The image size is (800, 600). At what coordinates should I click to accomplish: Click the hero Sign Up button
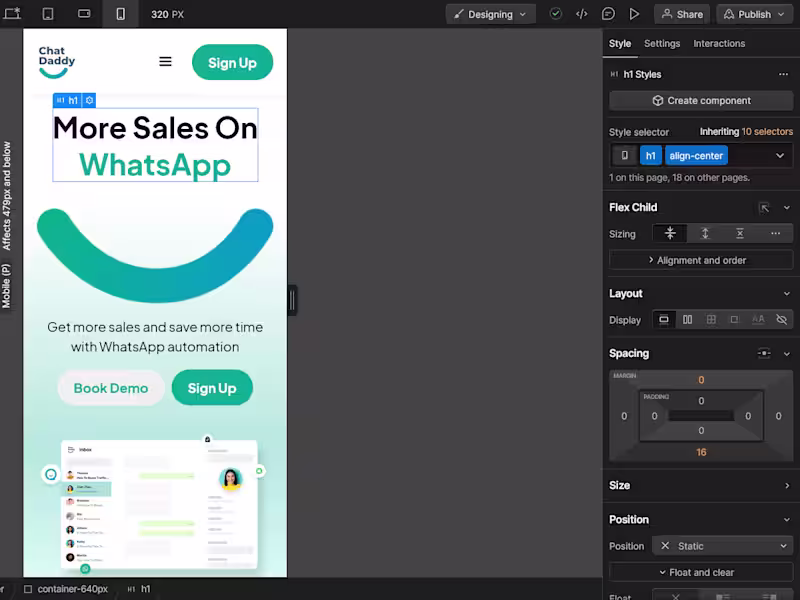coord(212,388)
